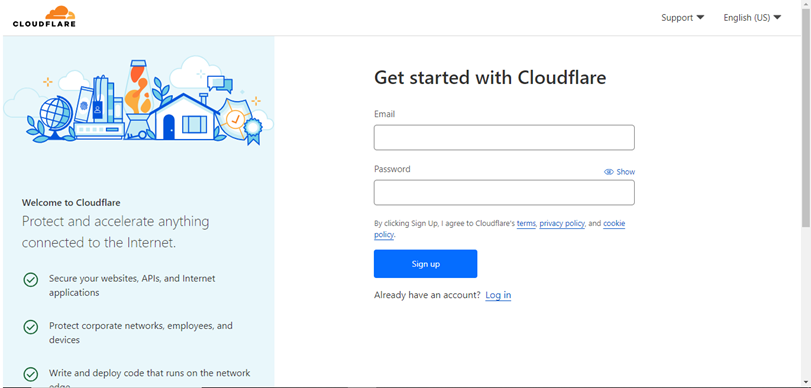Open the terms link
The width and height of the screenshot is (811, 388).
pos(526,223)
